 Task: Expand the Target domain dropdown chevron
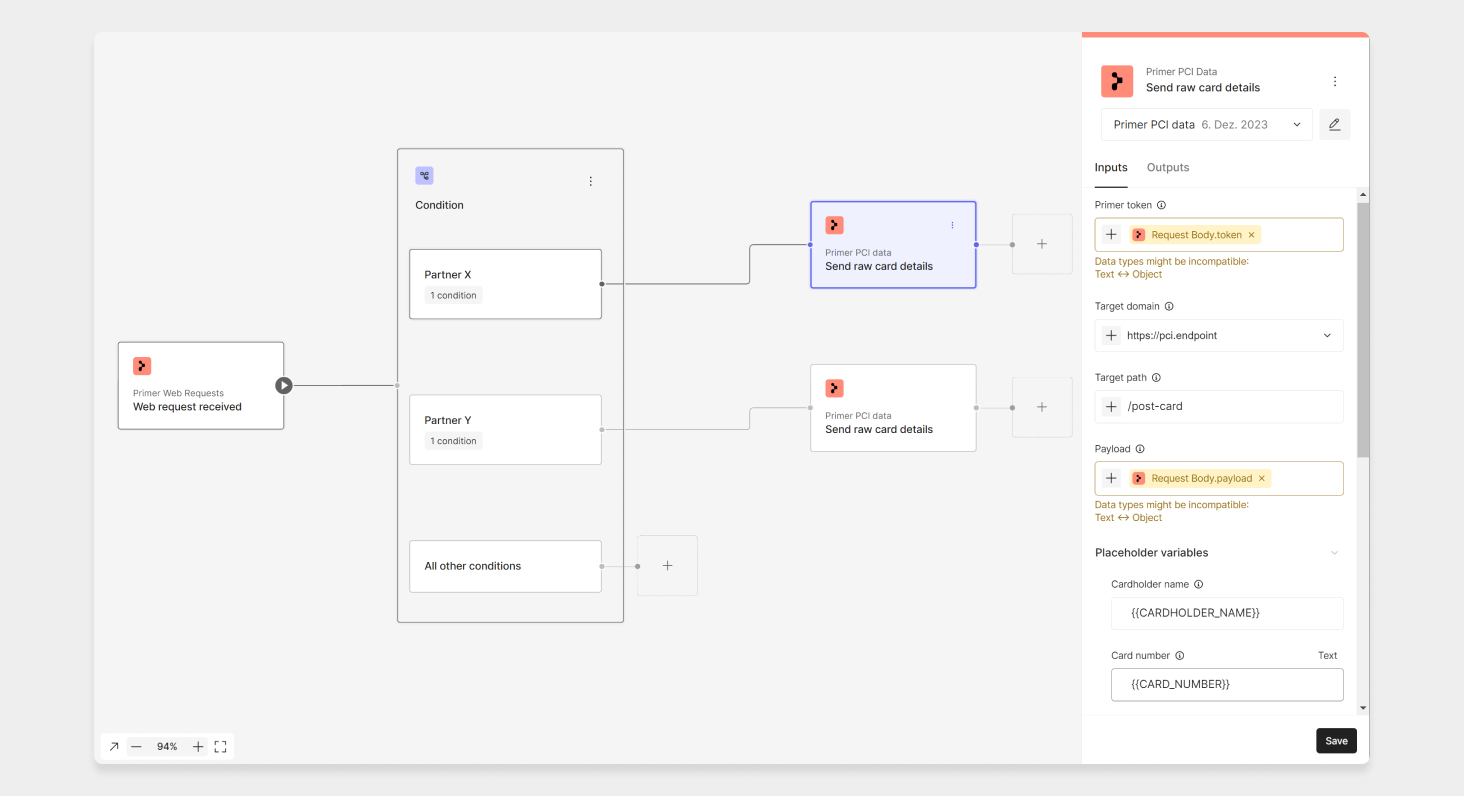pyautogui.click(x=1327, y=336)
